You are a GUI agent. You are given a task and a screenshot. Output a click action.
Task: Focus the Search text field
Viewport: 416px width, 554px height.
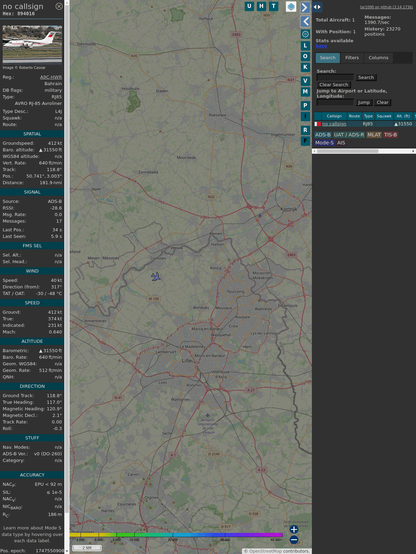[x=335, y=77]
